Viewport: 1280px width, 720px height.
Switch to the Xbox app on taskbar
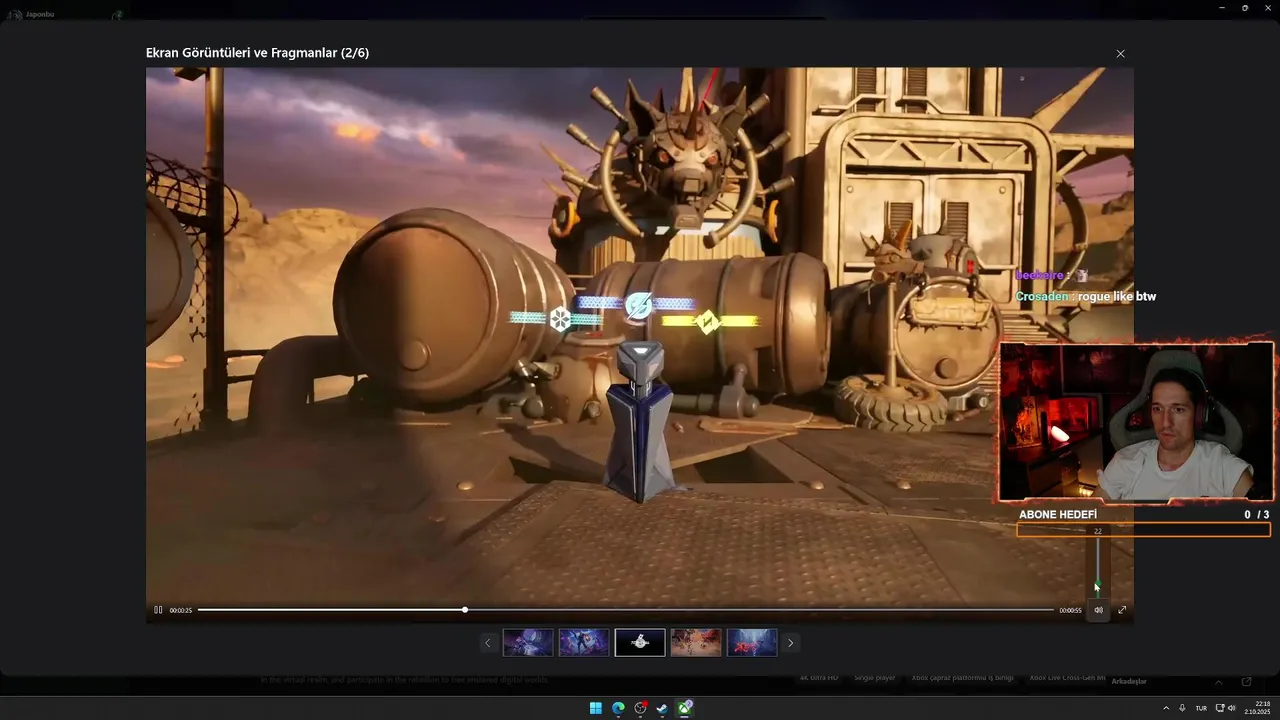684,708
